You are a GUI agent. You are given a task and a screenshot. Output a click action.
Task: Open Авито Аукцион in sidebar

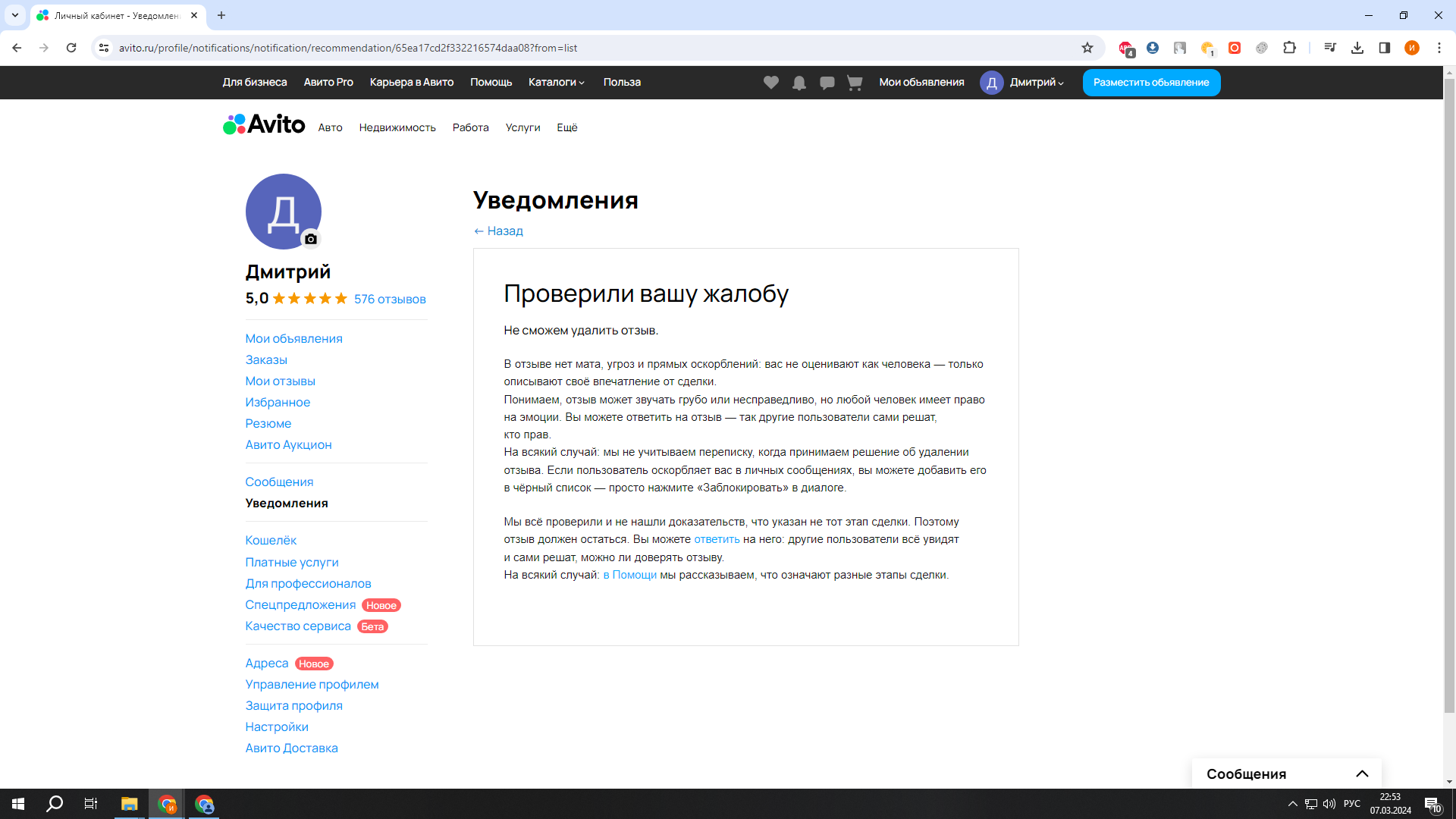[288, 445]
